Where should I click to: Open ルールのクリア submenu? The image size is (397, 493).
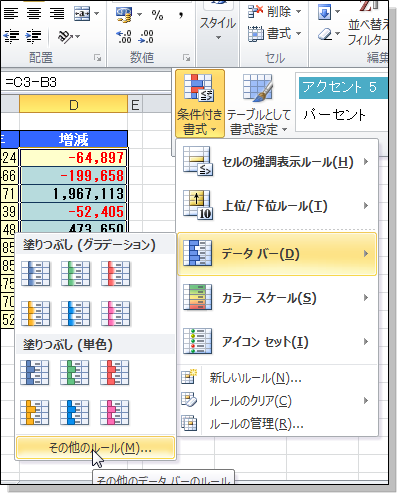pyautogui.click(x=277, y=401)
